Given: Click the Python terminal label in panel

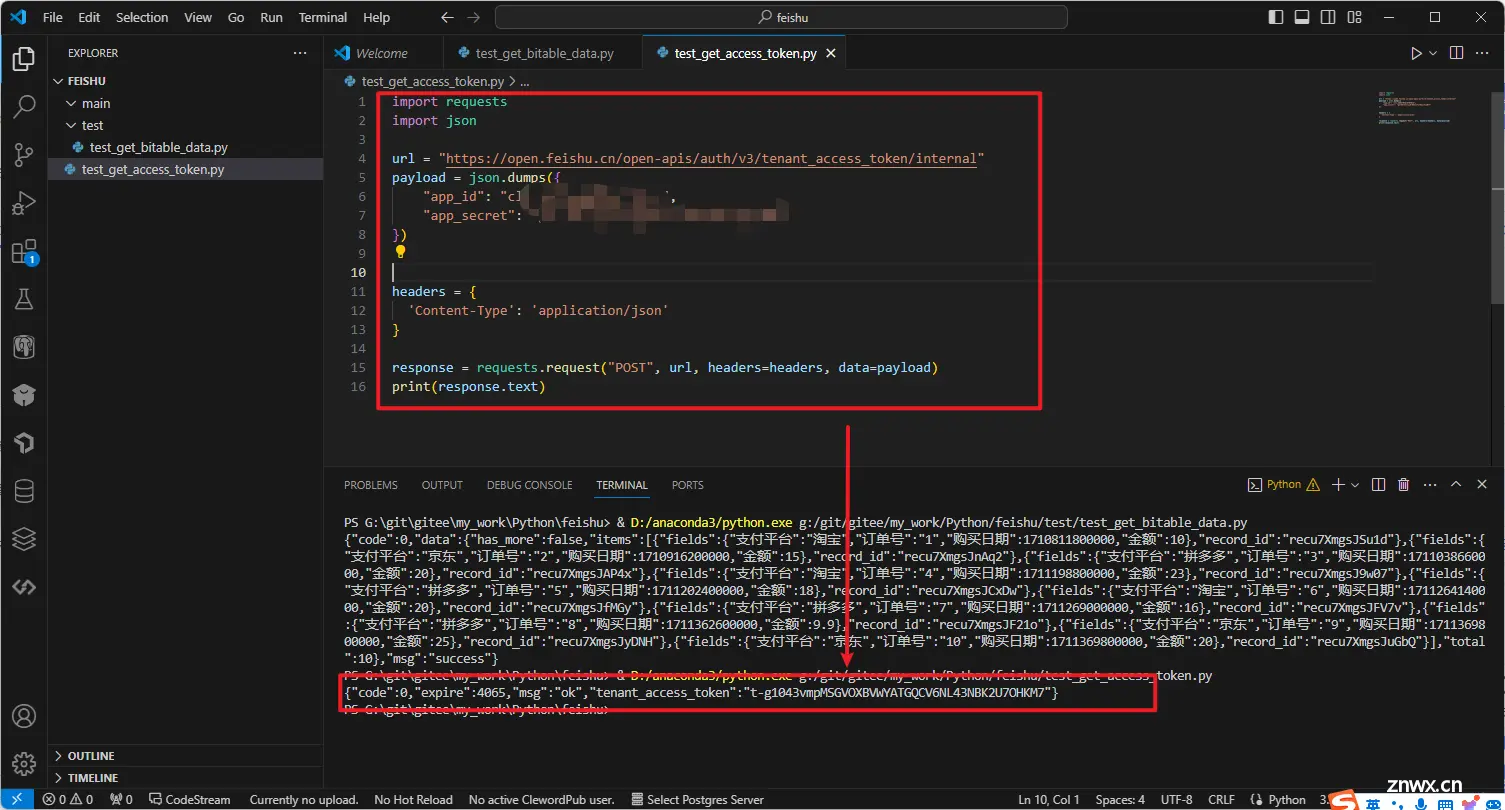Looking at the screenshot, I should [x=1283, y=484].
